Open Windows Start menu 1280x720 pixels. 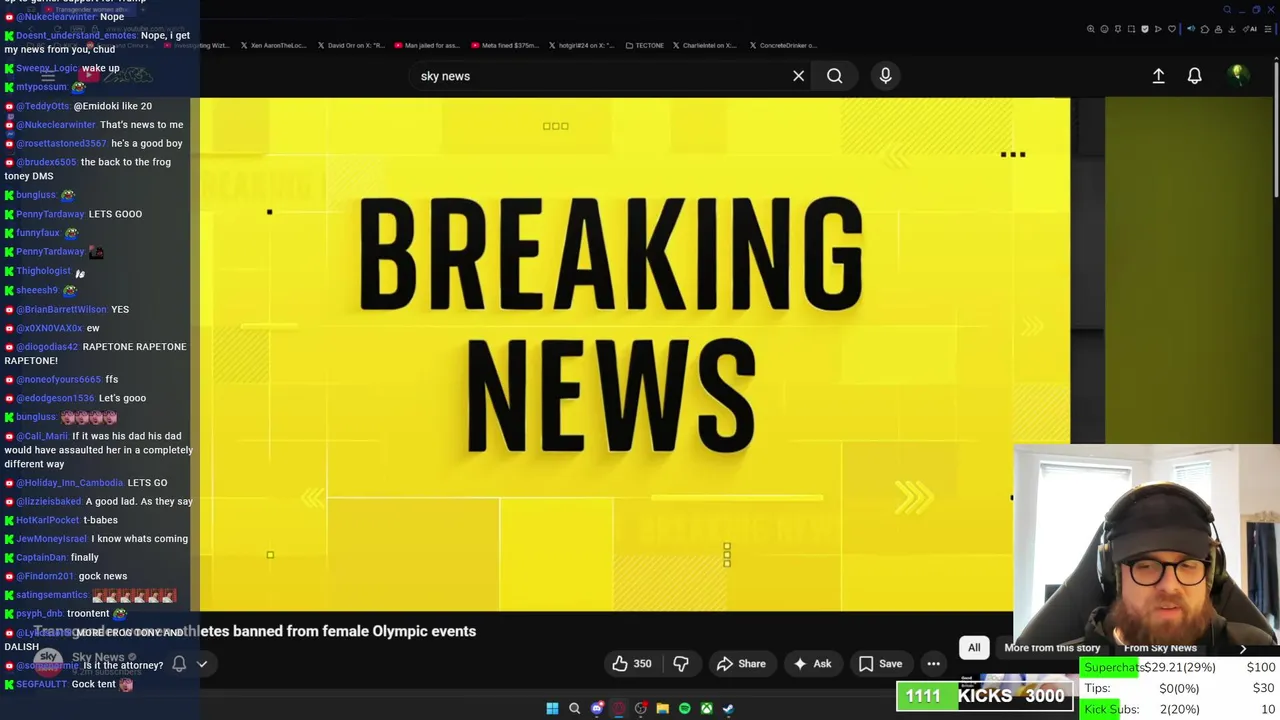click(552, 708)
